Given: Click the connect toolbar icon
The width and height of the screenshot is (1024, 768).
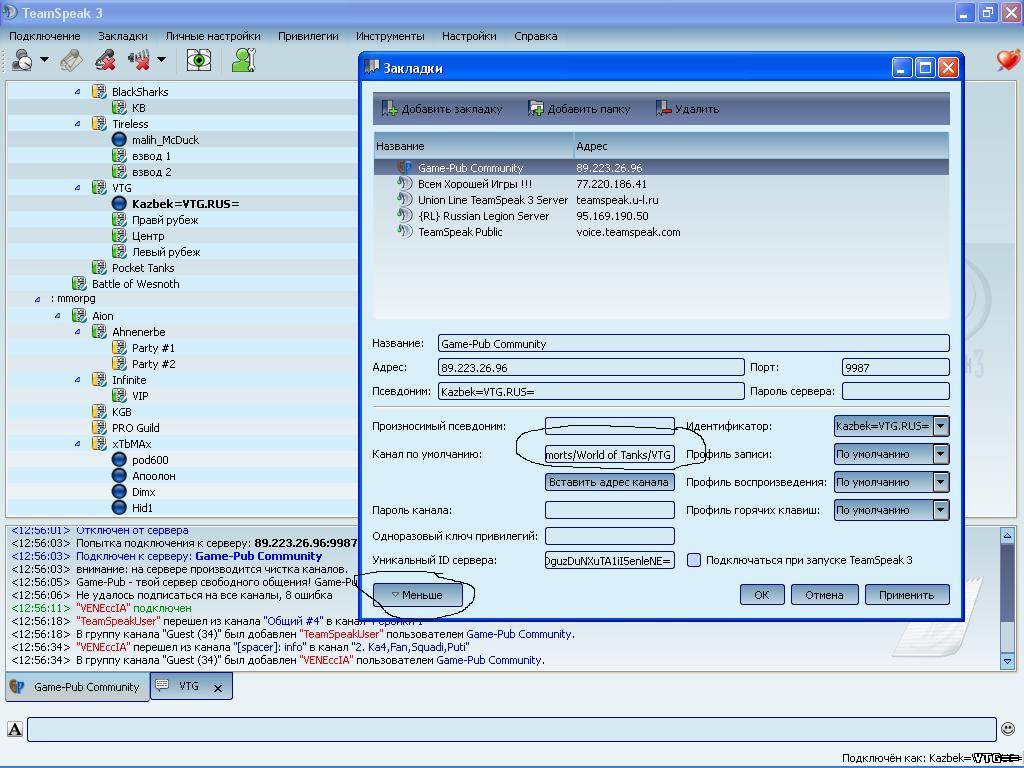Looking at the screenshot, I should [x=22, y=60].
